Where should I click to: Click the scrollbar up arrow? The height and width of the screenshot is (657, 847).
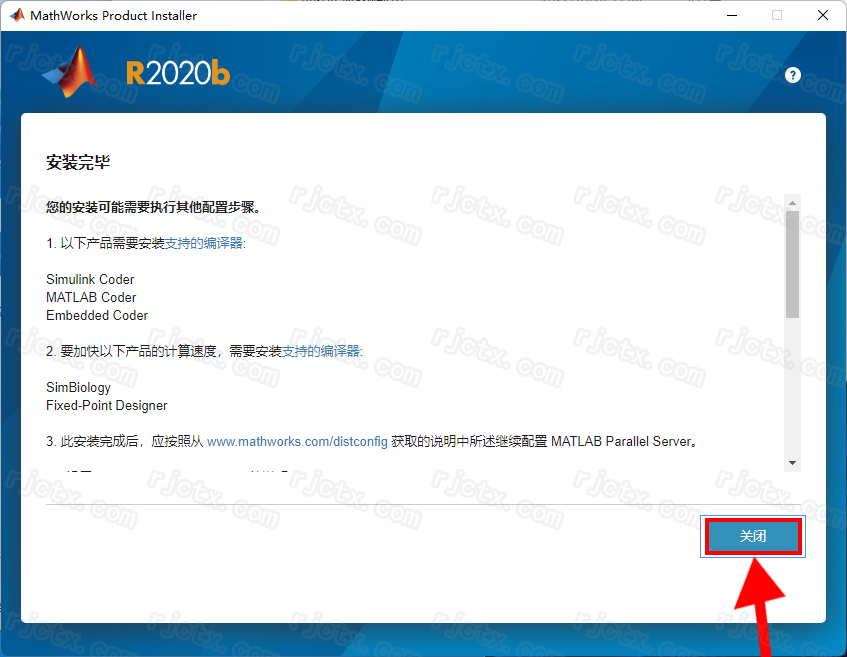click(x=792, y=203)
